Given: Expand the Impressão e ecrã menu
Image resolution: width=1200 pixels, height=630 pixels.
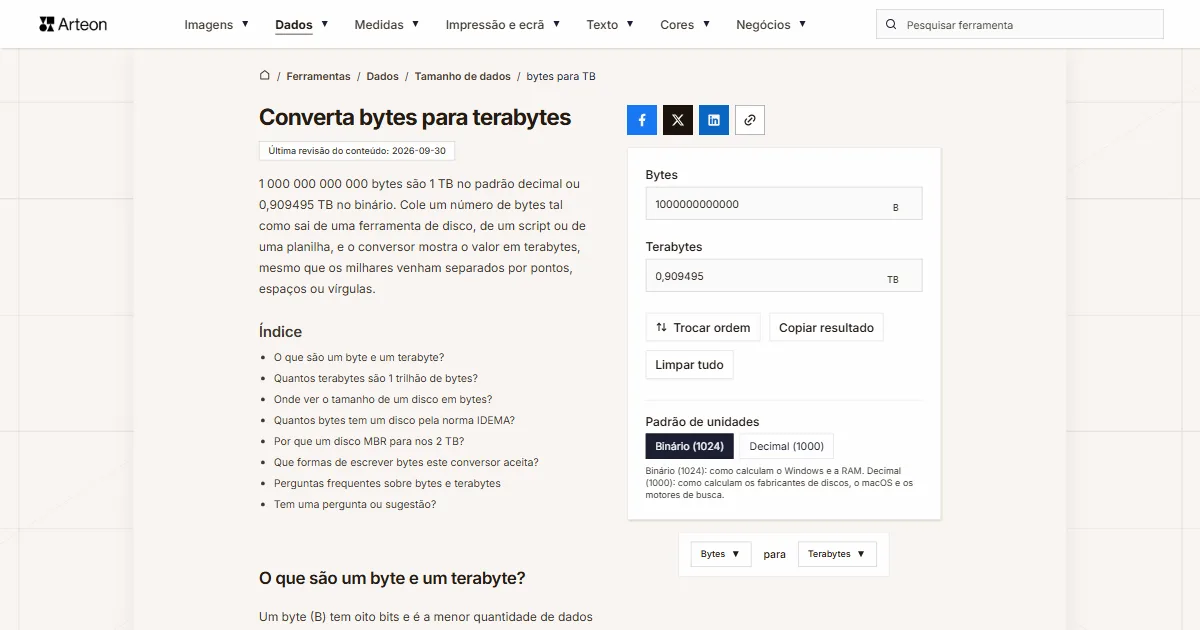Looking at the screenshot, I should point(503,25).
